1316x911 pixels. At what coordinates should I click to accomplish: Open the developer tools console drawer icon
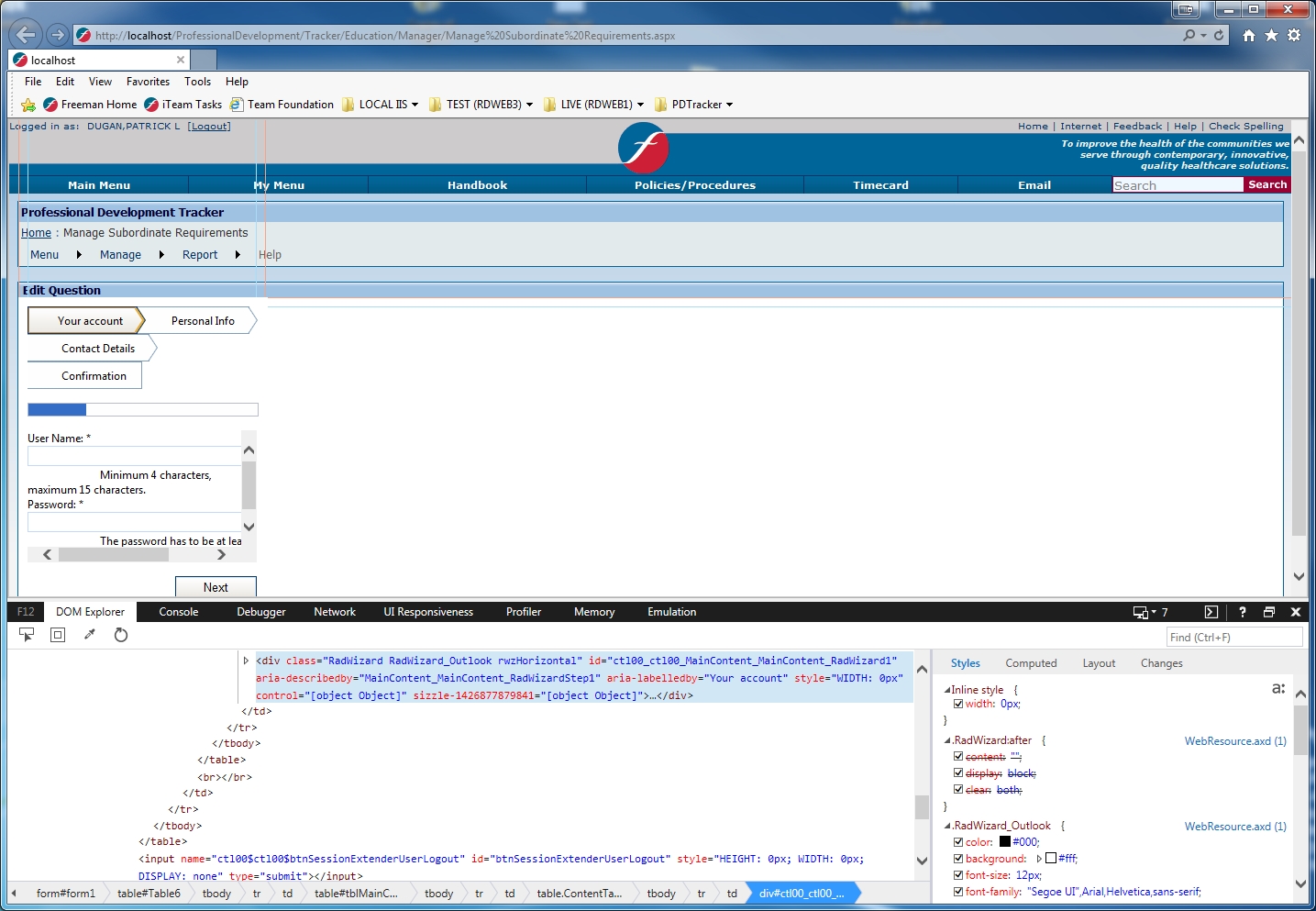click(x=1211, y=612)
